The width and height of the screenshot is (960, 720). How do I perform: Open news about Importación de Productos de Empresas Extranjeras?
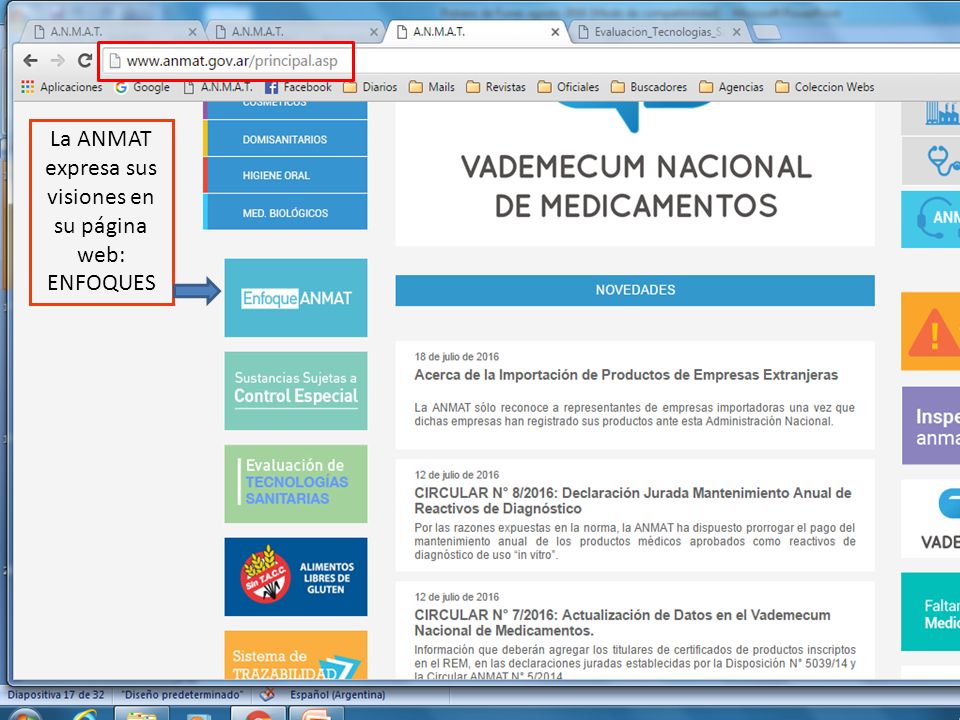click(x=626, y=375)
